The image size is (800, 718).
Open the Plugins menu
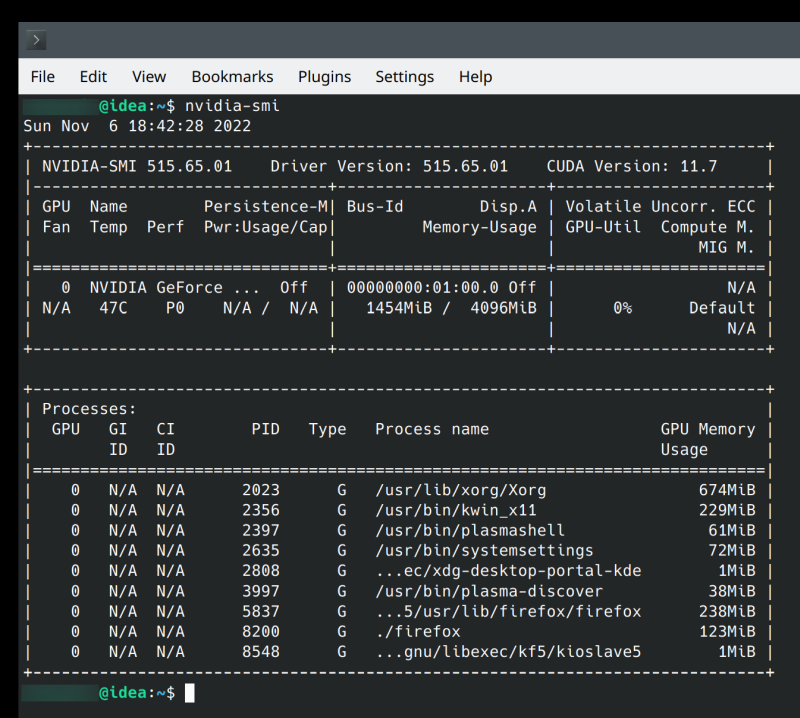click(324, 77)
